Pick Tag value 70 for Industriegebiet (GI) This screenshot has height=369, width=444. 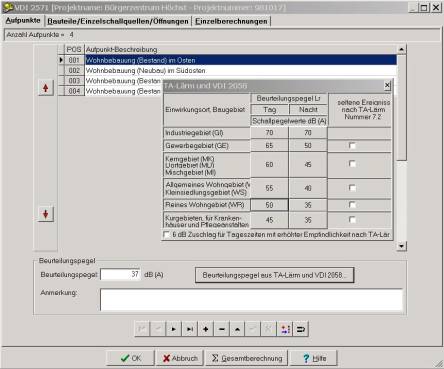(x=269, y=133)
